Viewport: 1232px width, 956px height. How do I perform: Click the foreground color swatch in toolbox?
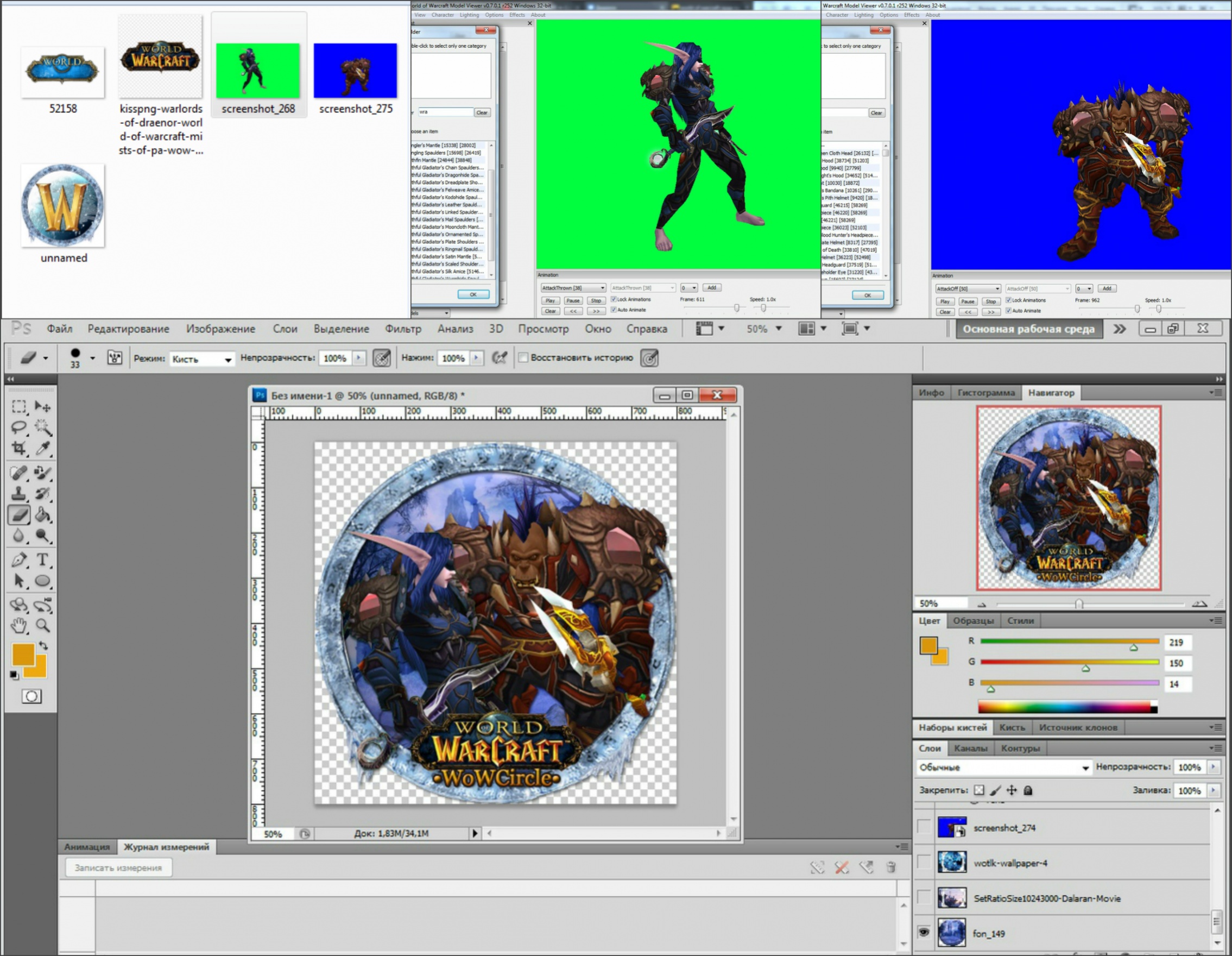pyautogui.click(x=23, y=655)
